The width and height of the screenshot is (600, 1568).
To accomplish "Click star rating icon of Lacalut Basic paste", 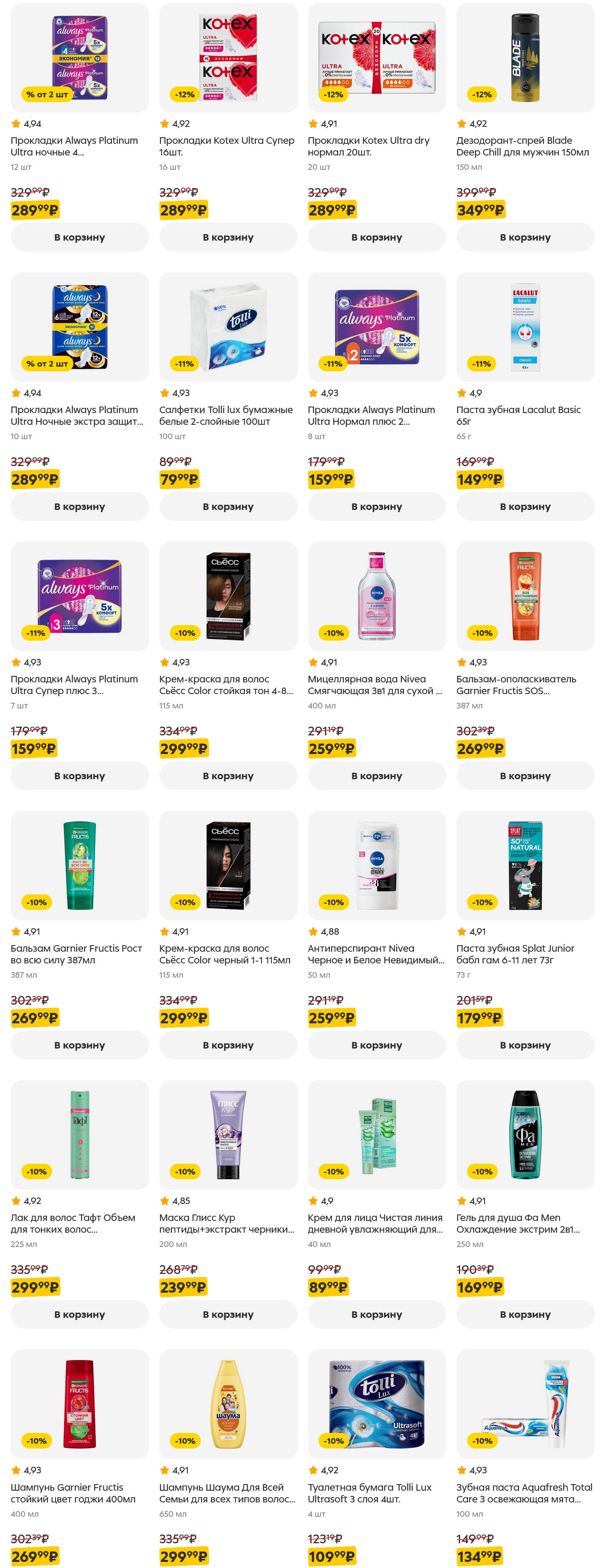I will coord(461,393).
